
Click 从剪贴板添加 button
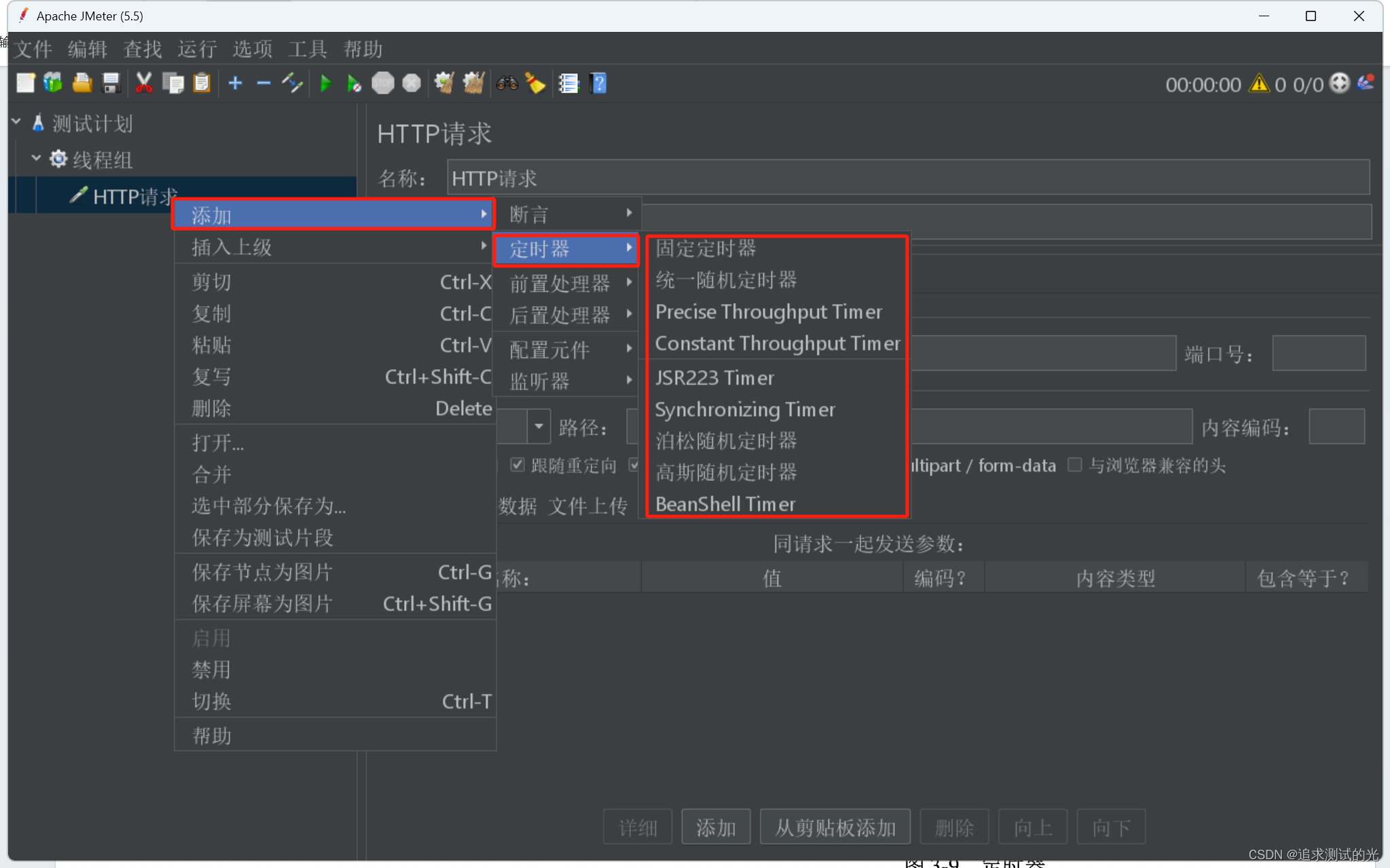[x=835, y=827]
